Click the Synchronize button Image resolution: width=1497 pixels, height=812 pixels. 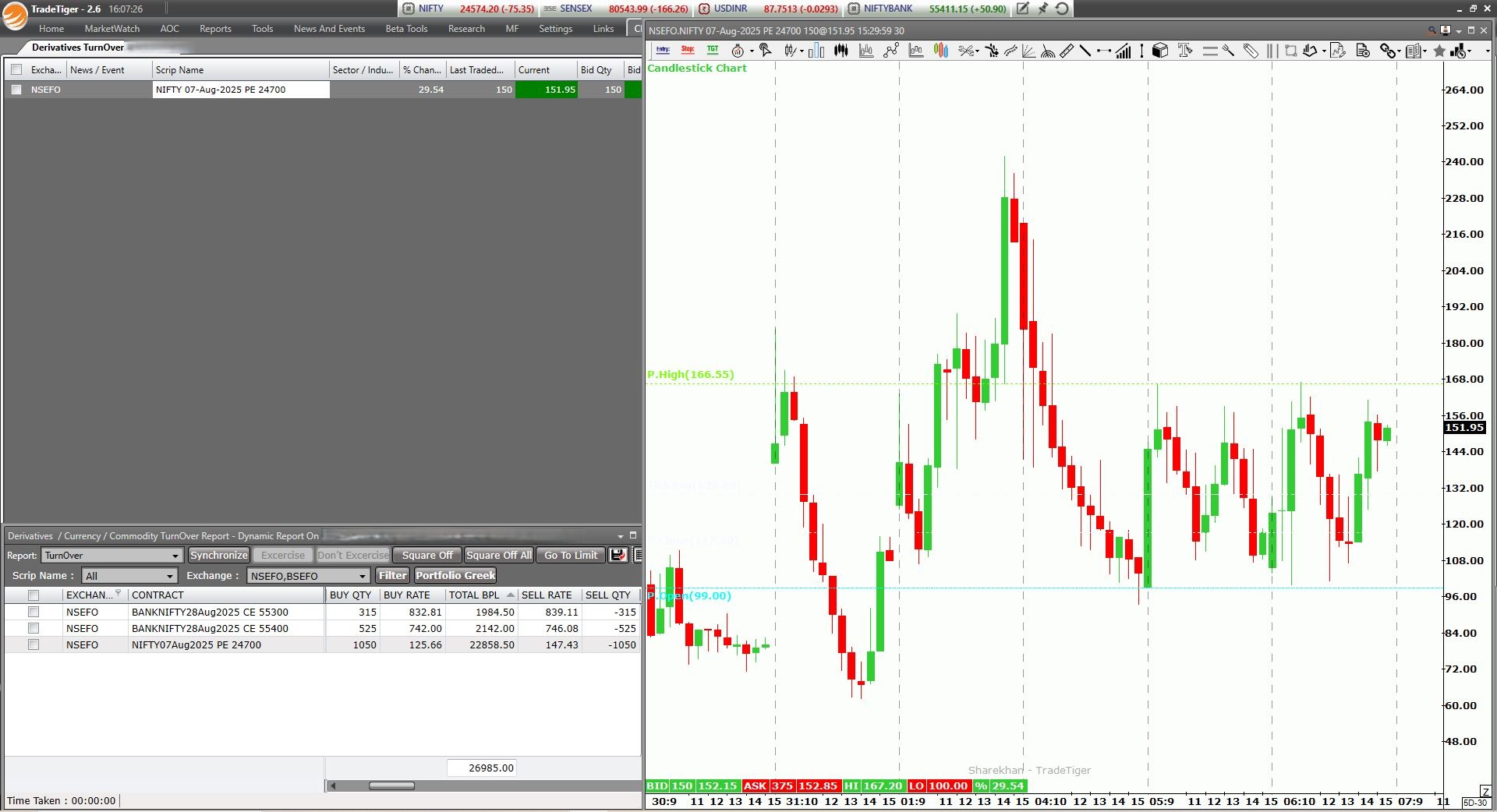(218, 555)
